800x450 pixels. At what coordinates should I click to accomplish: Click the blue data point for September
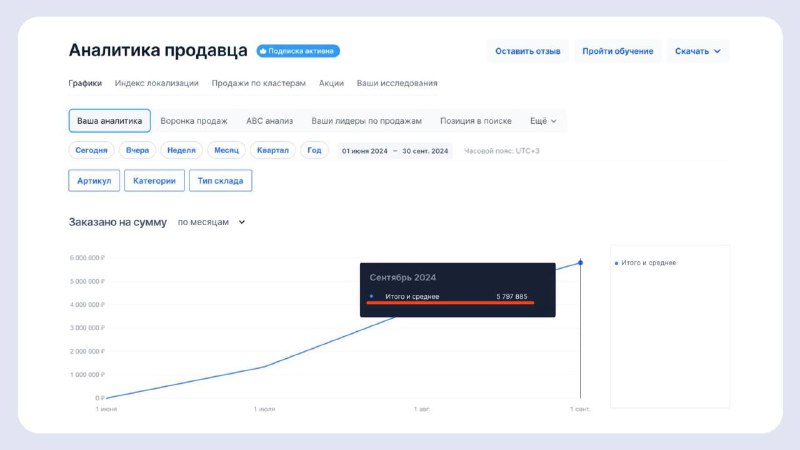(580, 263)
